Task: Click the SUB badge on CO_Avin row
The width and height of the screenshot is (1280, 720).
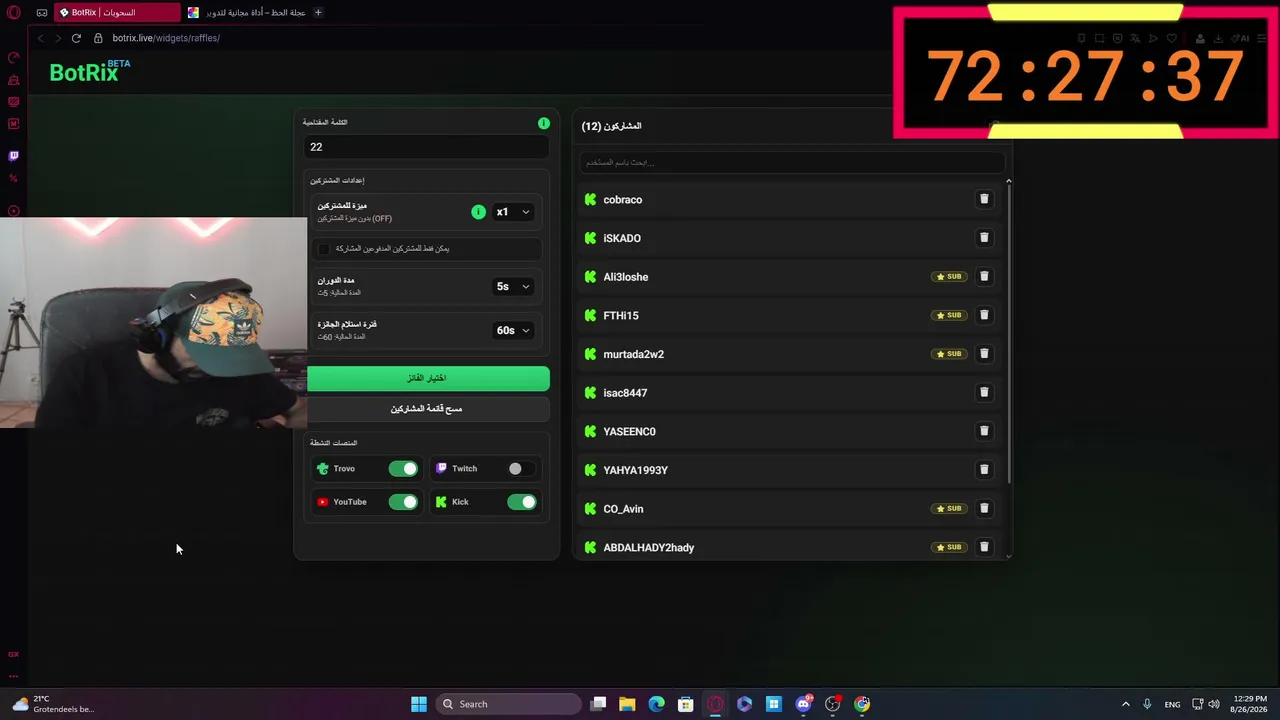Action: pos(949,509)
